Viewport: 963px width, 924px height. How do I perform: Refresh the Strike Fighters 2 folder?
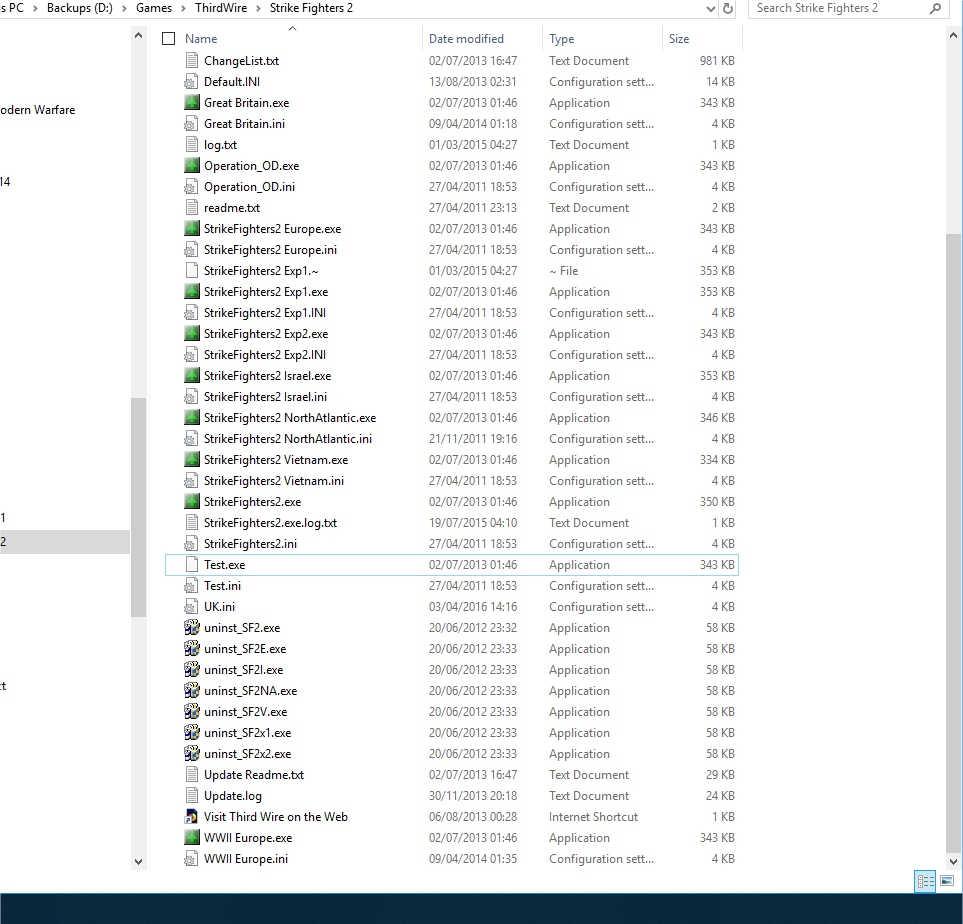728,9
